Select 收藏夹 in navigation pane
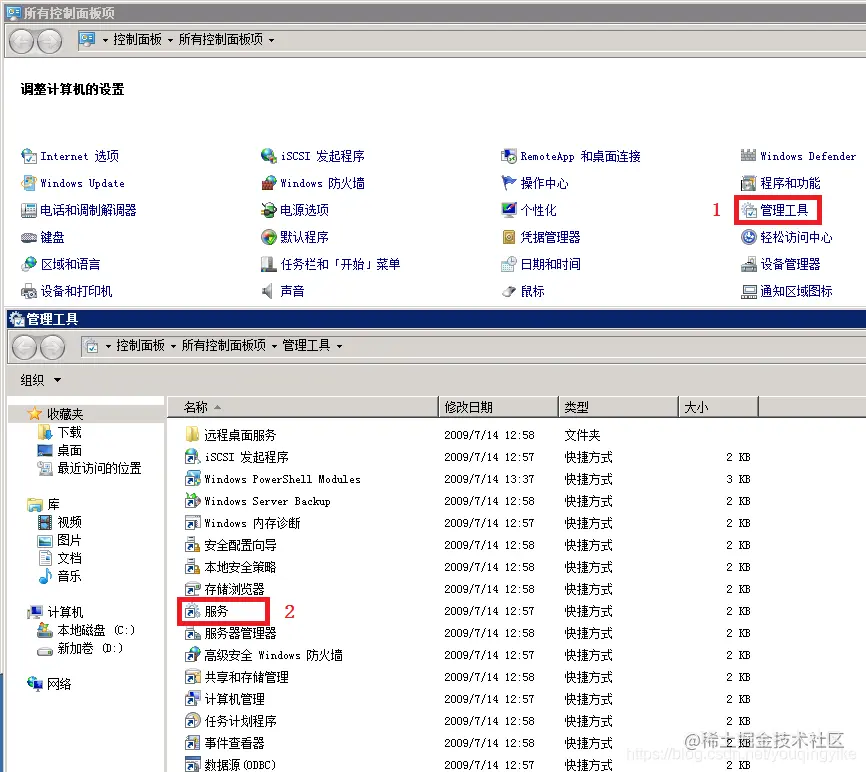This screenshot has width=866, height=772. pos(65,414)
